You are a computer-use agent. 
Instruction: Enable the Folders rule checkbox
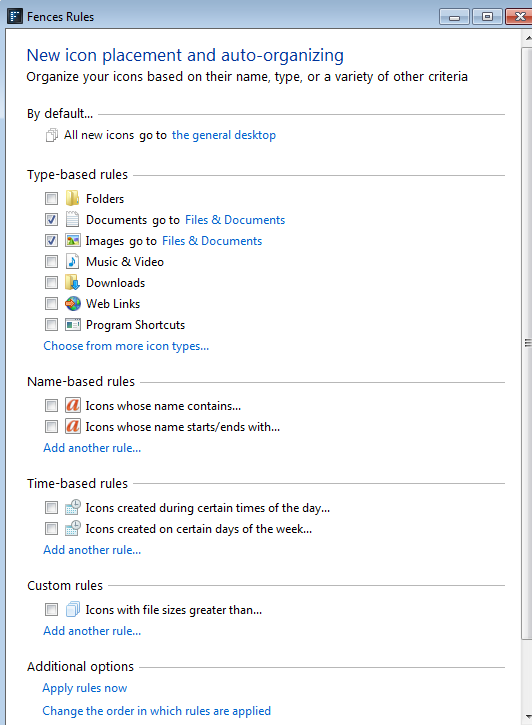(x=51, y=198)
